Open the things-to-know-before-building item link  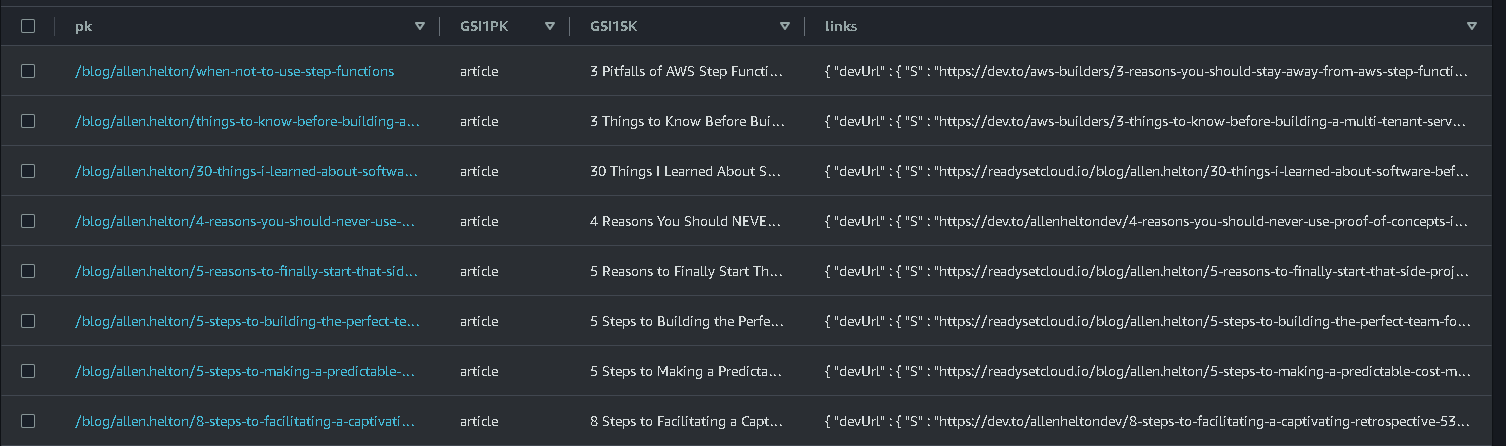click(x=247, y=121)
